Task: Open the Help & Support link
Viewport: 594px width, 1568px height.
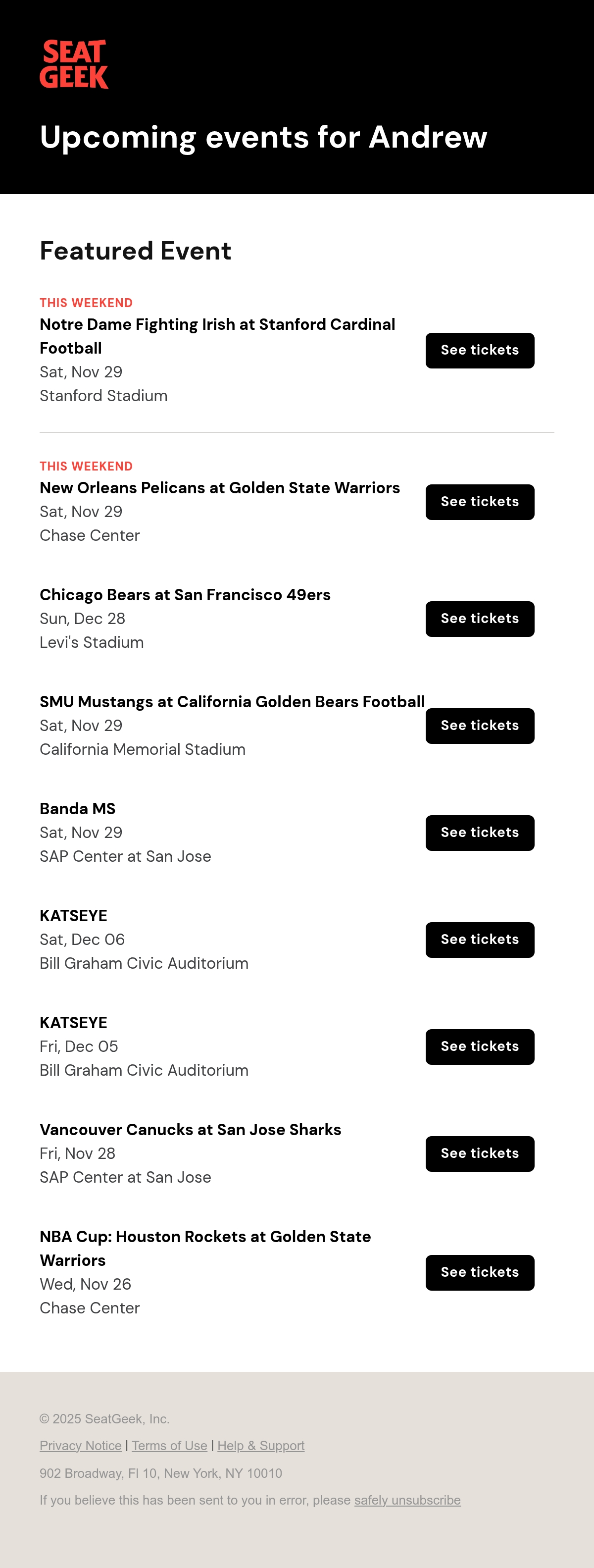Action: [x=261, y=1446]
